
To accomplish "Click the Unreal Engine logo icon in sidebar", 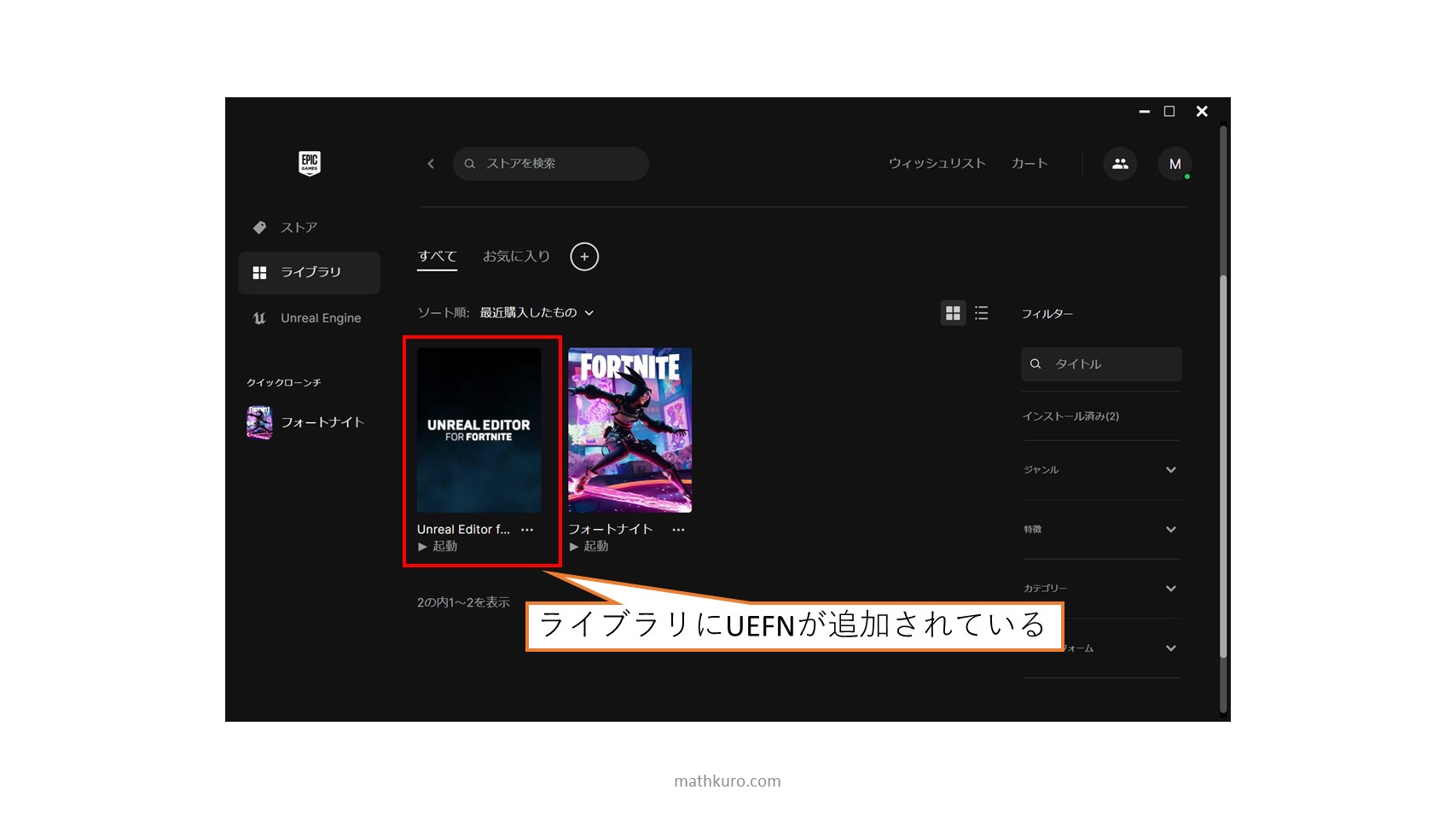I will [x=259, y=318].
